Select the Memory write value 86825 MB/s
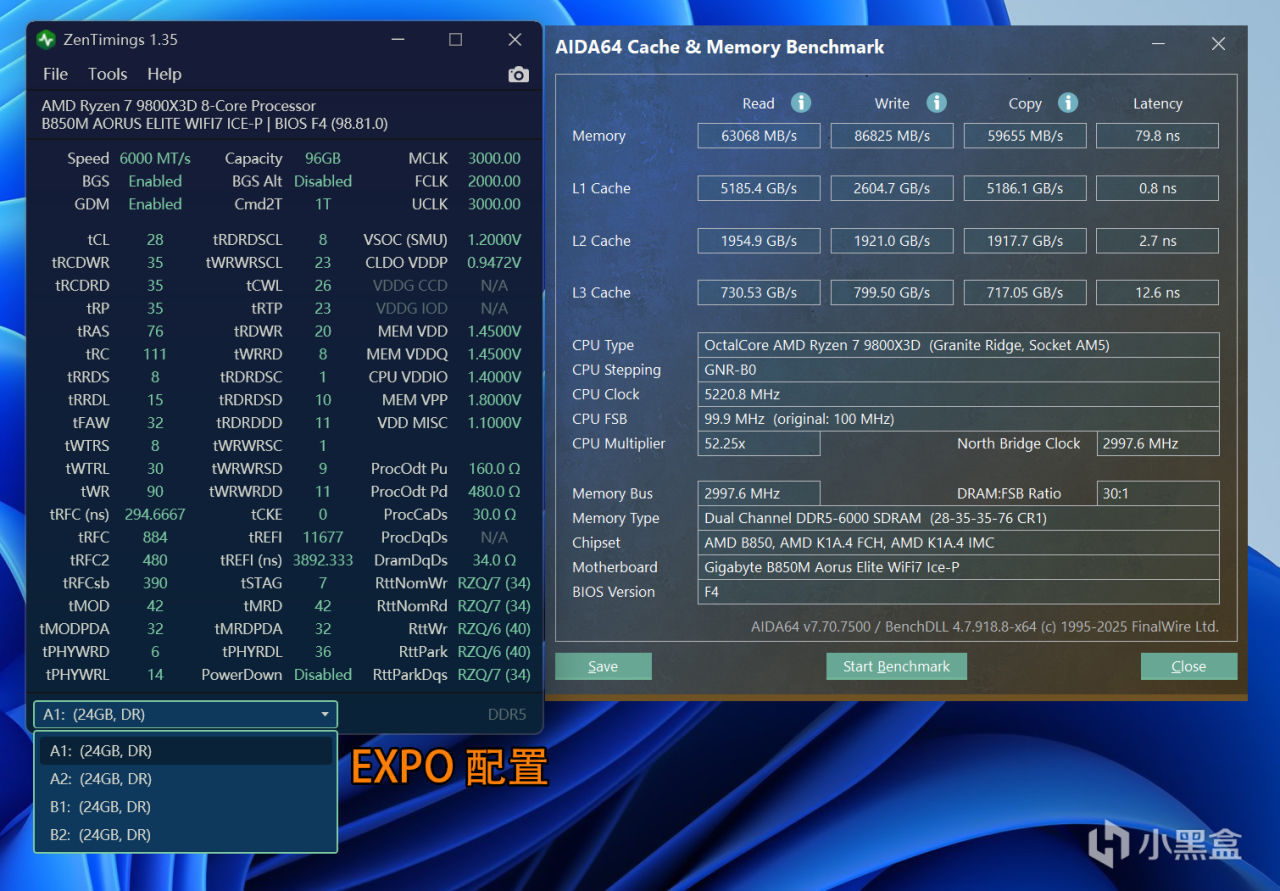This screenshot has width=1280, height=891. [x=892, y=136]
